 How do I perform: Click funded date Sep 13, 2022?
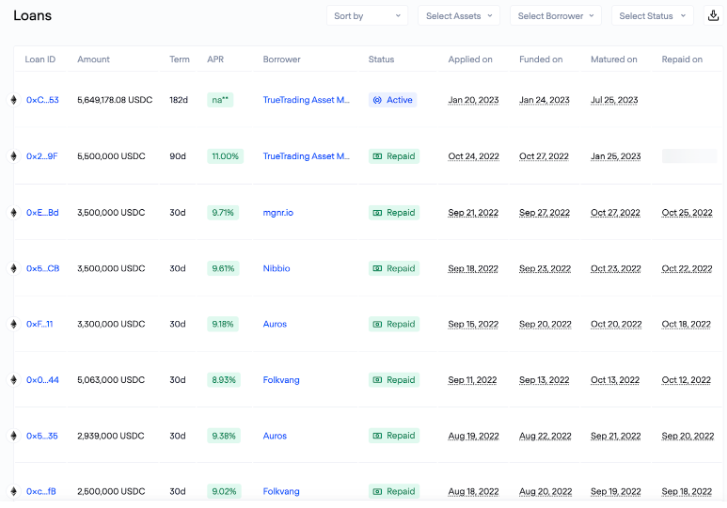544,380
